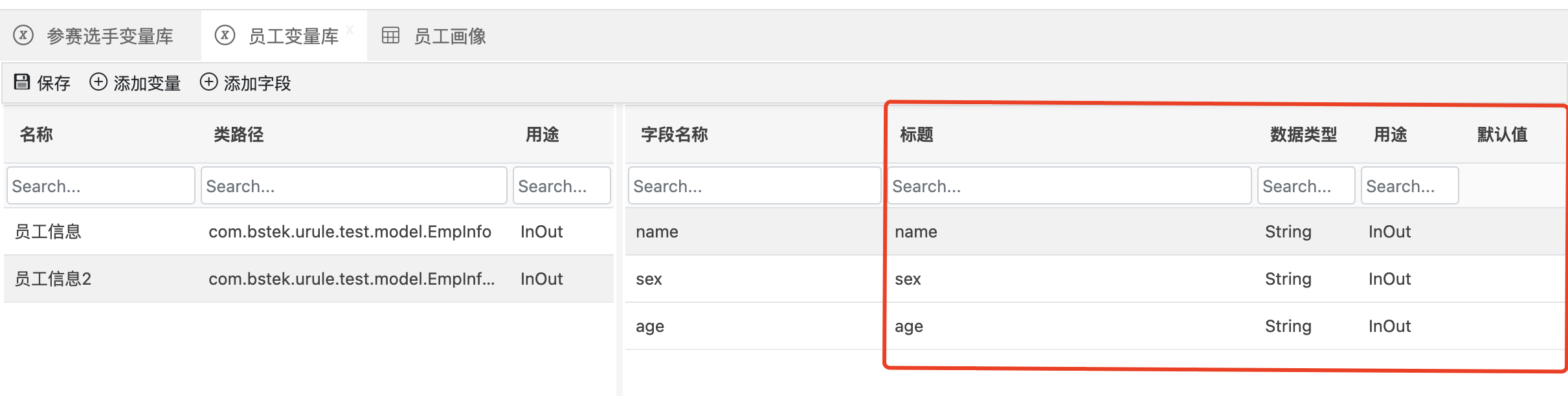
Task: Click the variable icon on 员工变量库 tab
Action: pos(225,34)
